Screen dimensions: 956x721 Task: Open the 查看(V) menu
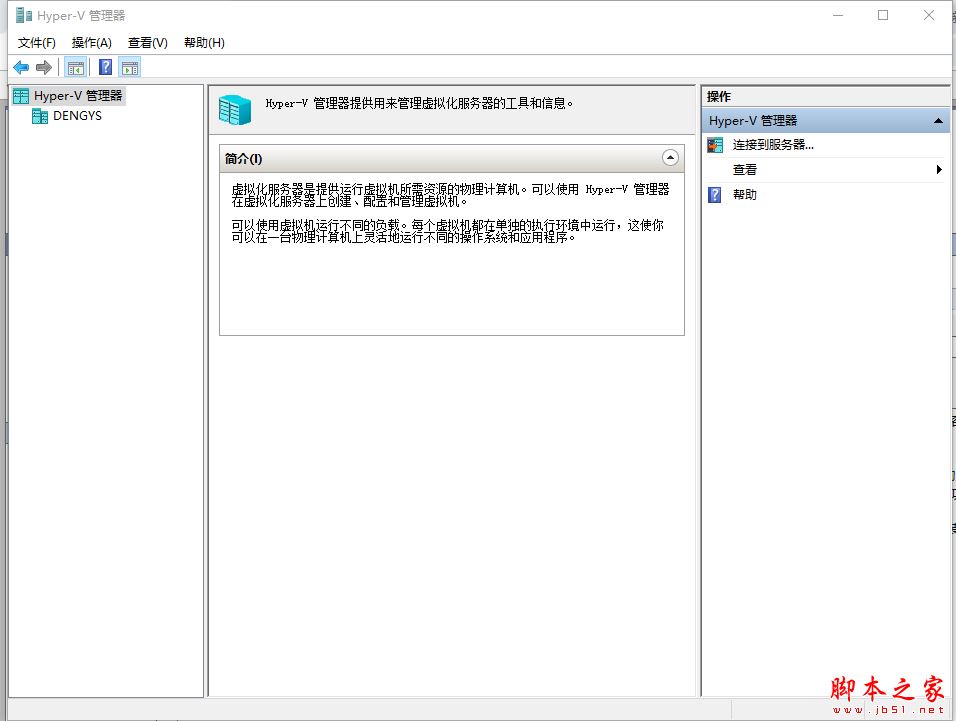tap(148, 43)
